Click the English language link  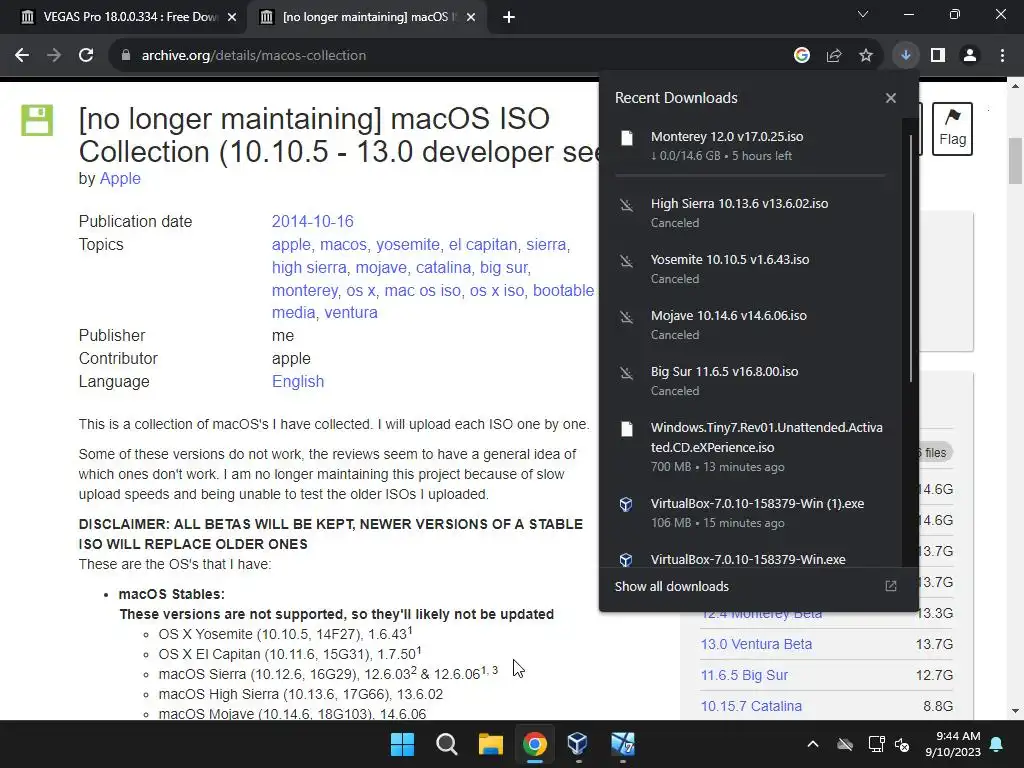coord(298,381)
